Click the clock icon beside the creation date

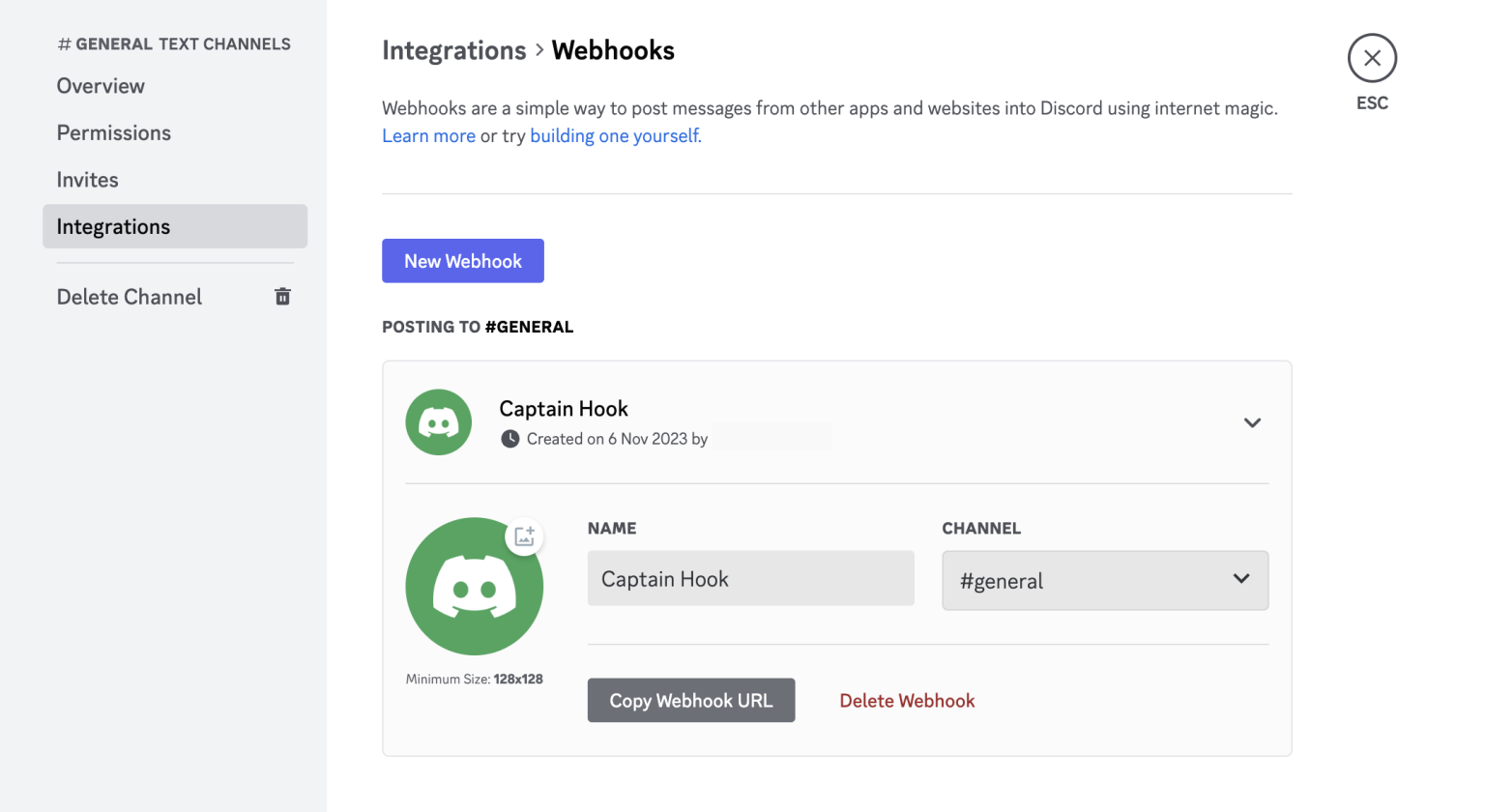tap(510, 438)
